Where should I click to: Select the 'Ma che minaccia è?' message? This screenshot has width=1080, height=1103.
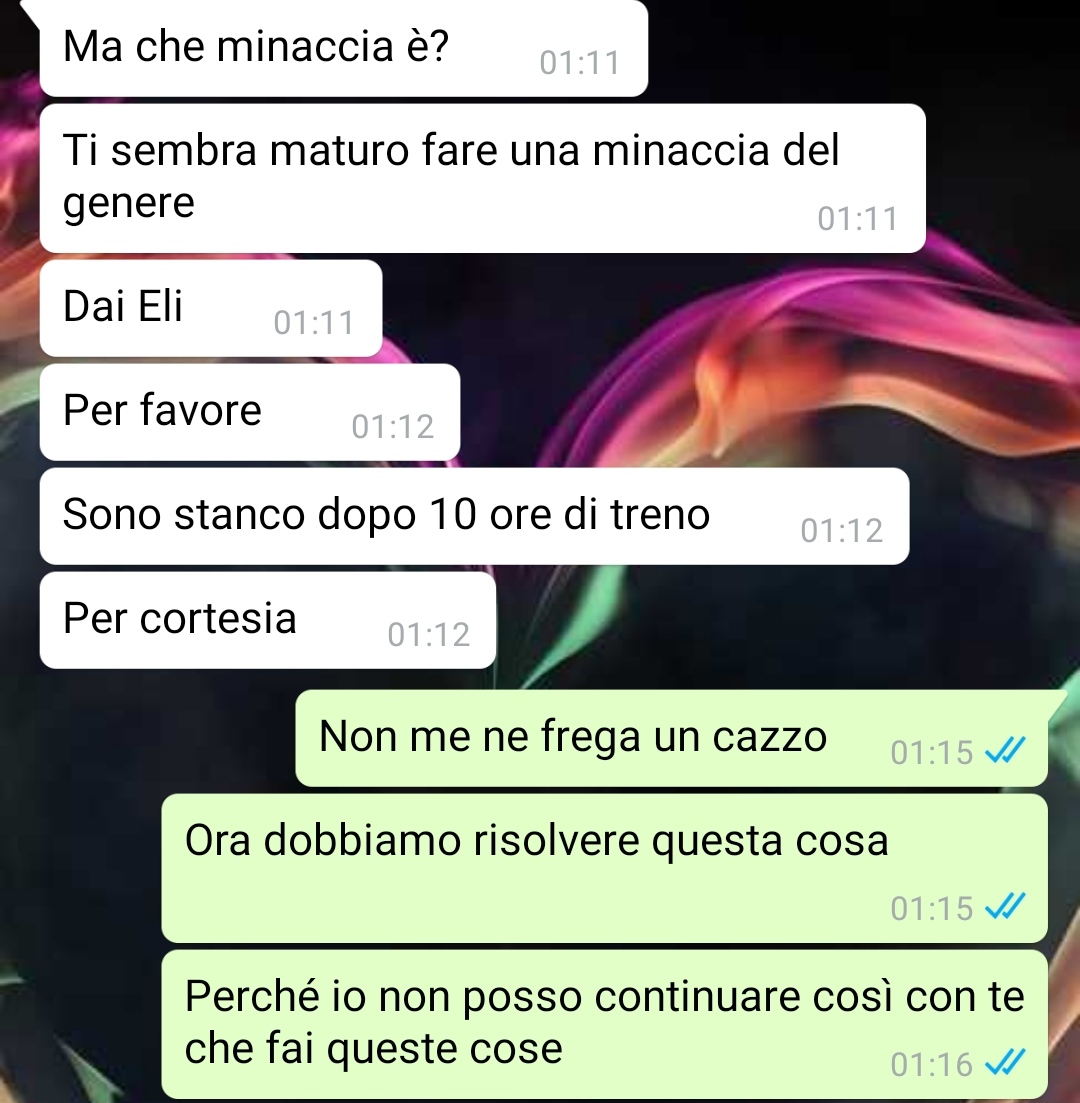(343, 48)
